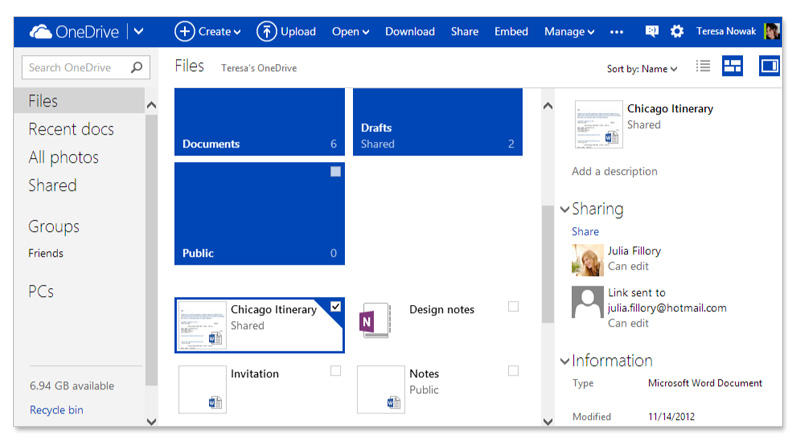Click Julia Fillory Can edit permission
The width and height of the screenshot is (799, 440).
coord(628,266)
